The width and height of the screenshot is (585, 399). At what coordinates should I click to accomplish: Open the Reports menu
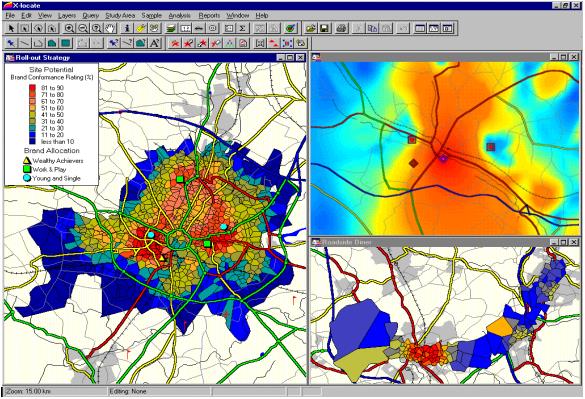pyautogui.click(x=209, y=16)
